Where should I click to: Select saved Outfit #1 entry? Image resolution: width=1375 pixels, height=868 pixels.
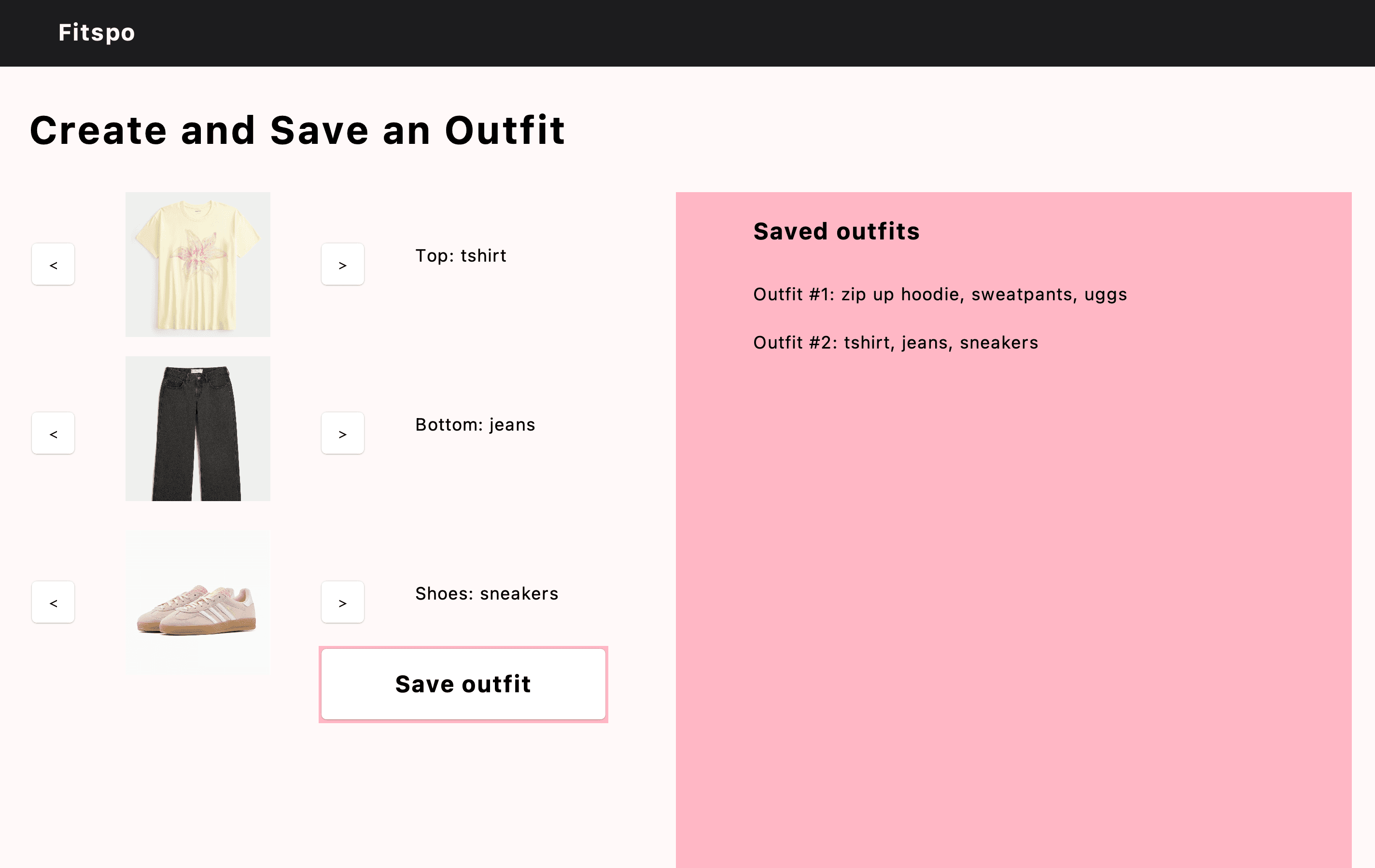point(940,294)
